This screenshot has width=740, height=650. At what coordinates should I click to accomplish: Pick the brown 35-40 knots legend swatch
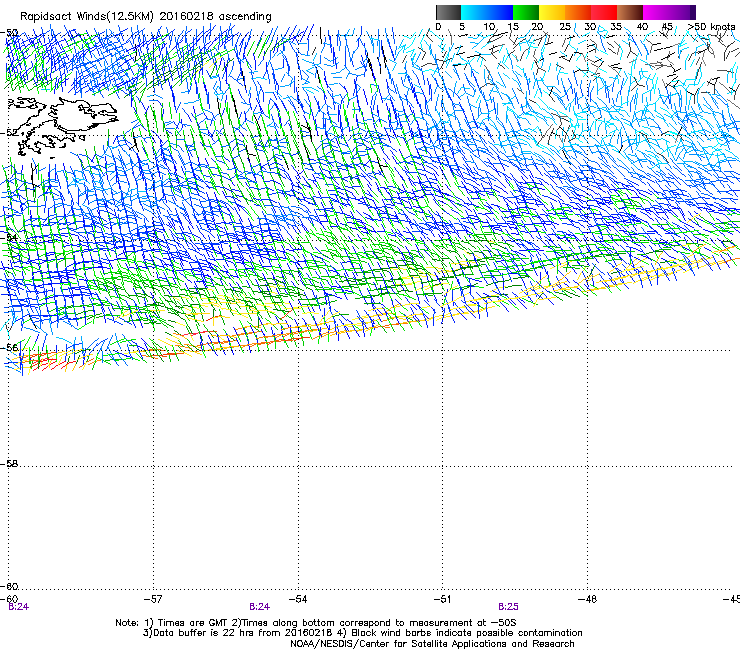pyautogui.click(x=630, y=12)
